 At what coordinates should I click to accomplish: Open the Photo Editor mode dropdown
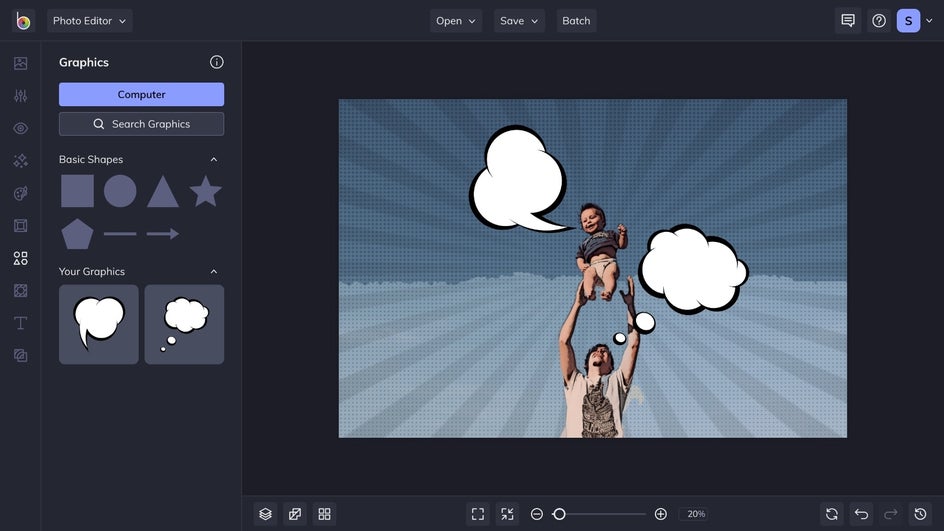tap(90, 21)
